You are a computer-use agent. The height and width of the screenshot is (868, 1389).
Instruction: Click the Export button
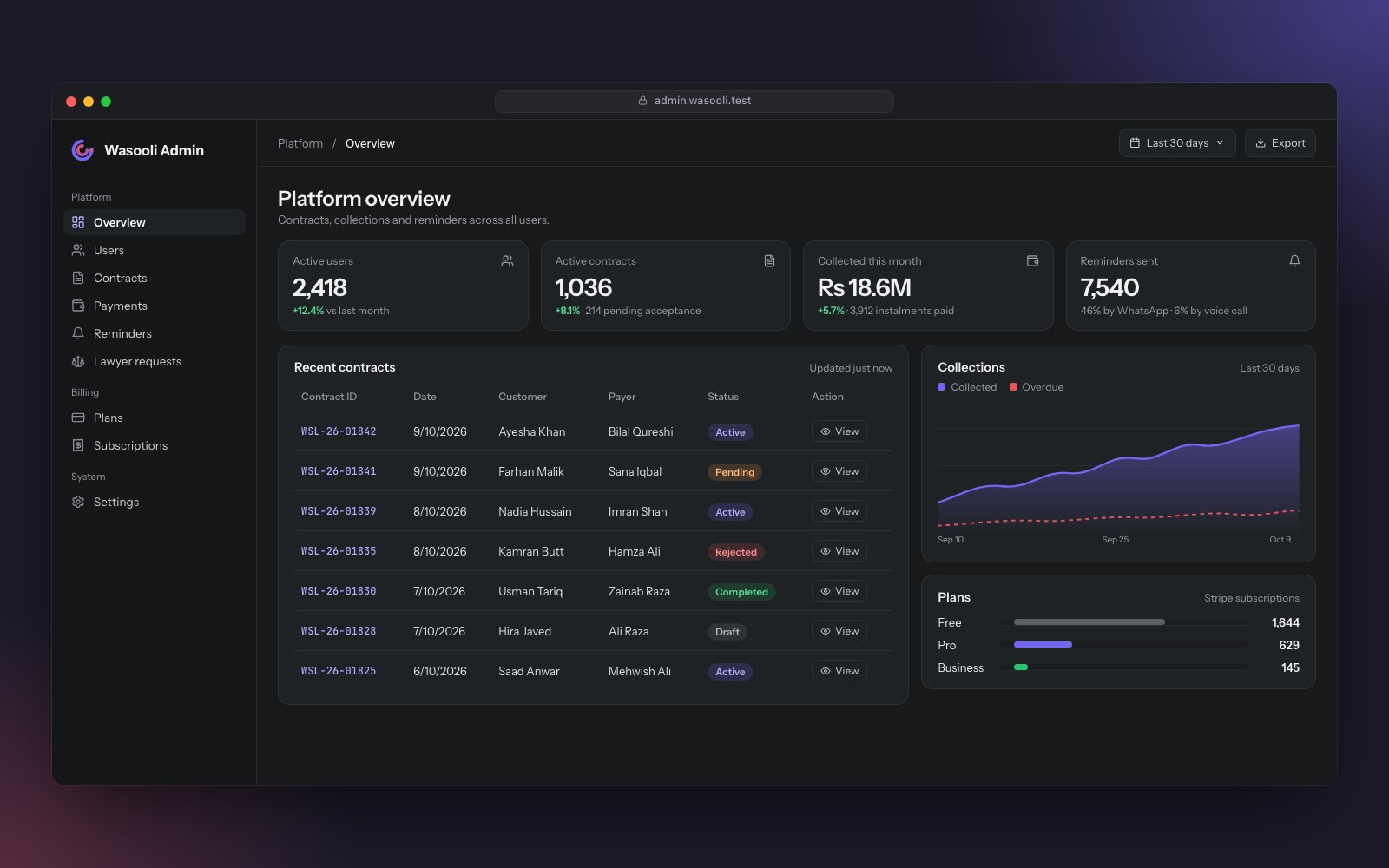click(1280, 143)
